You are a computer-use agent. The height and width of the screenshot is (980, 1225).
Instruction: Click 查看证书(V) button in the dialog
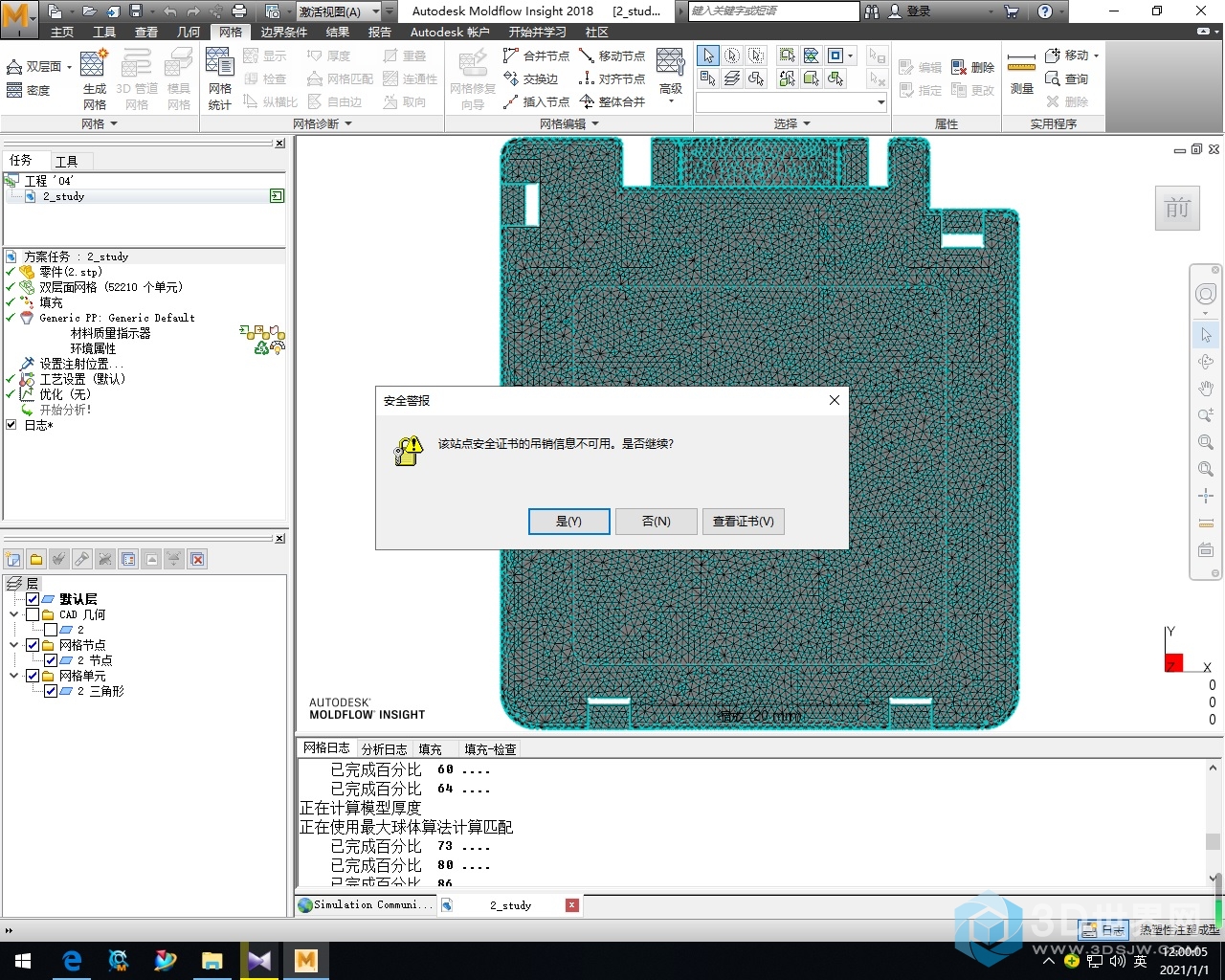click(x=744, y=521)
